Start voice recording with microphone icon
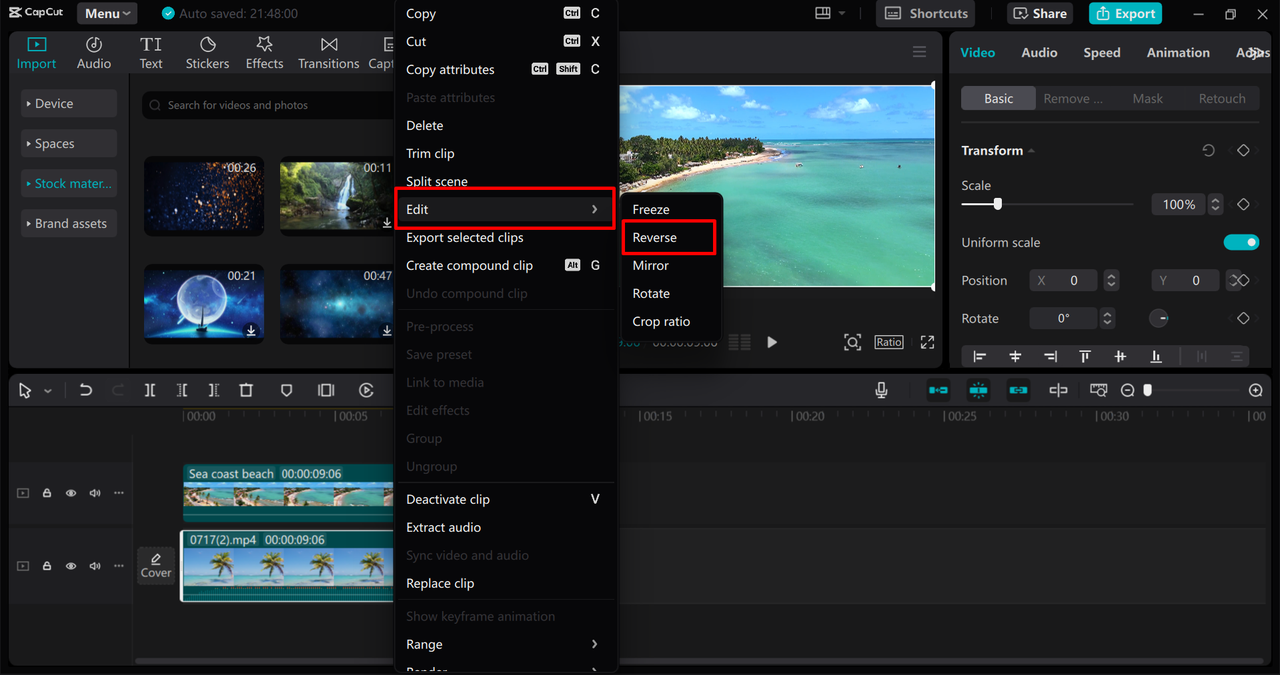 [881, 390]
